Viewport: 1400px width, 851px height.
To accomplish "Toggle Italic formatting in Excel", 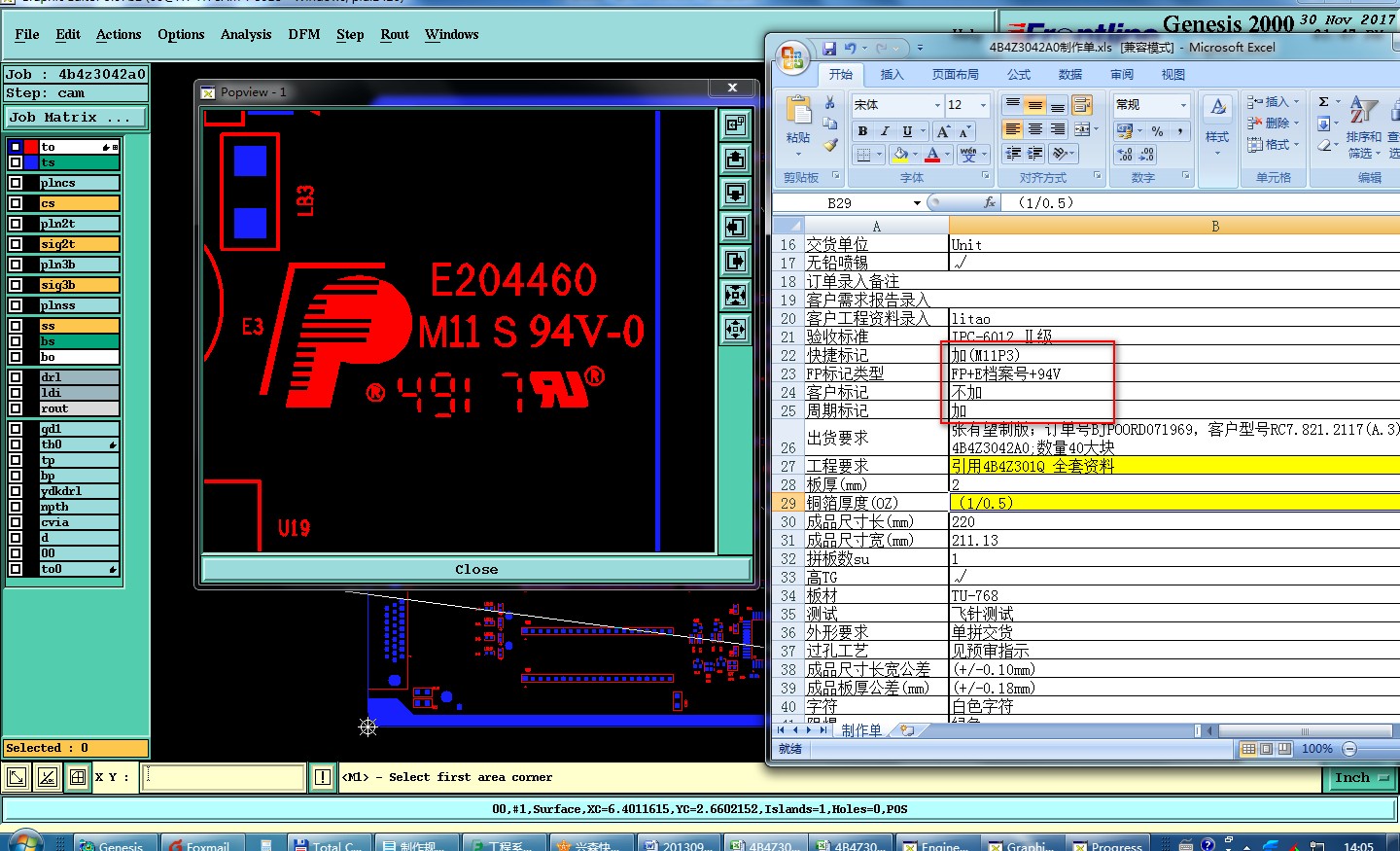I will click(885, 131).
